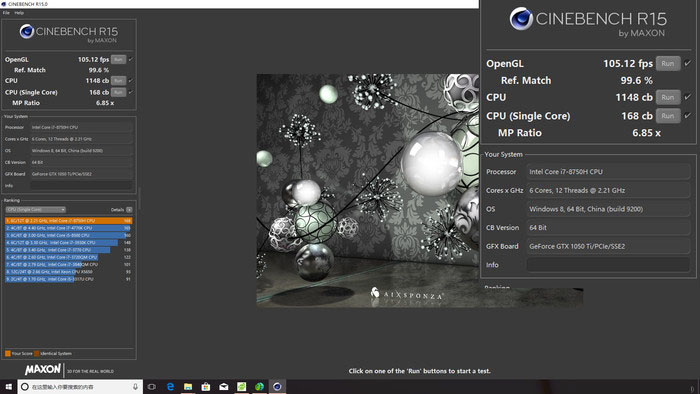This screenshot has width=700, height=394.
Task: Select ranking row 8 Intel Xeon X5650
Action: click(68, 272)
